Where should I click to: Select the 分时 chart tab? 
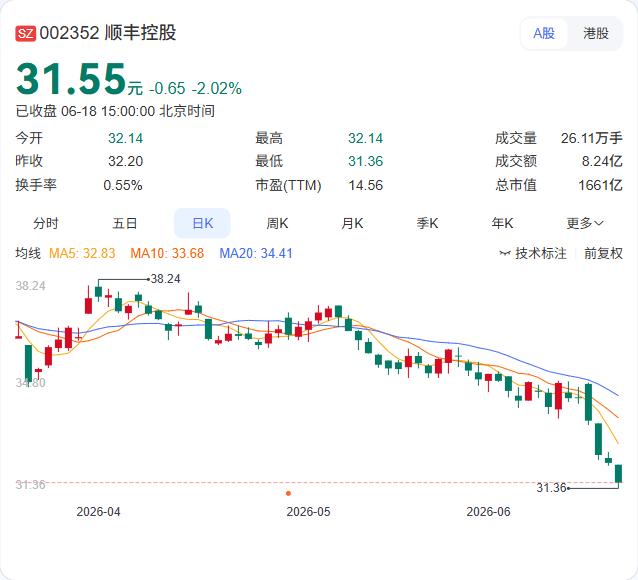46,223
